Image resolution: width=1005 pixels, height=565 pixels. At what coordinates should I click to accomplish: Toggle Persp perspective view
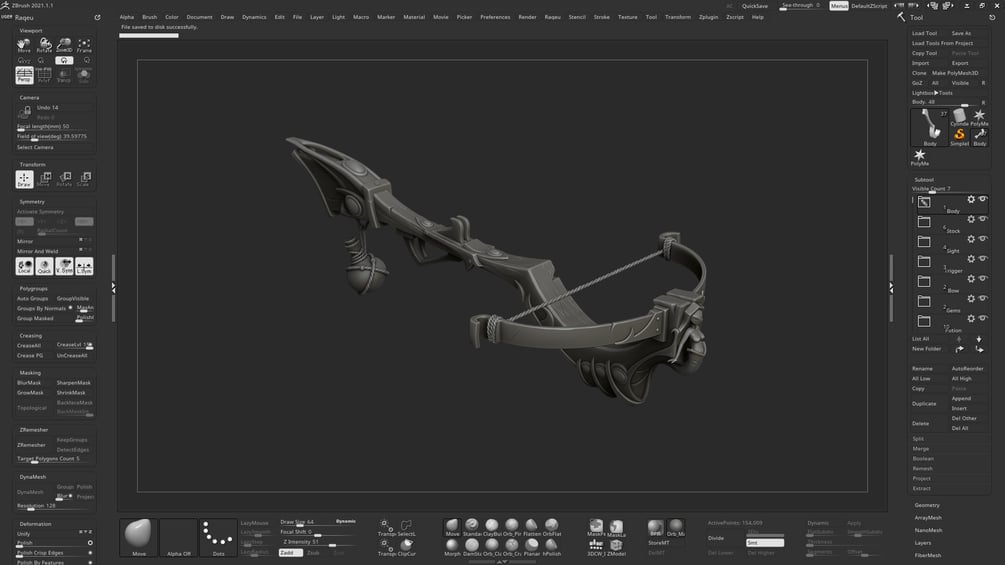point(24,75)
